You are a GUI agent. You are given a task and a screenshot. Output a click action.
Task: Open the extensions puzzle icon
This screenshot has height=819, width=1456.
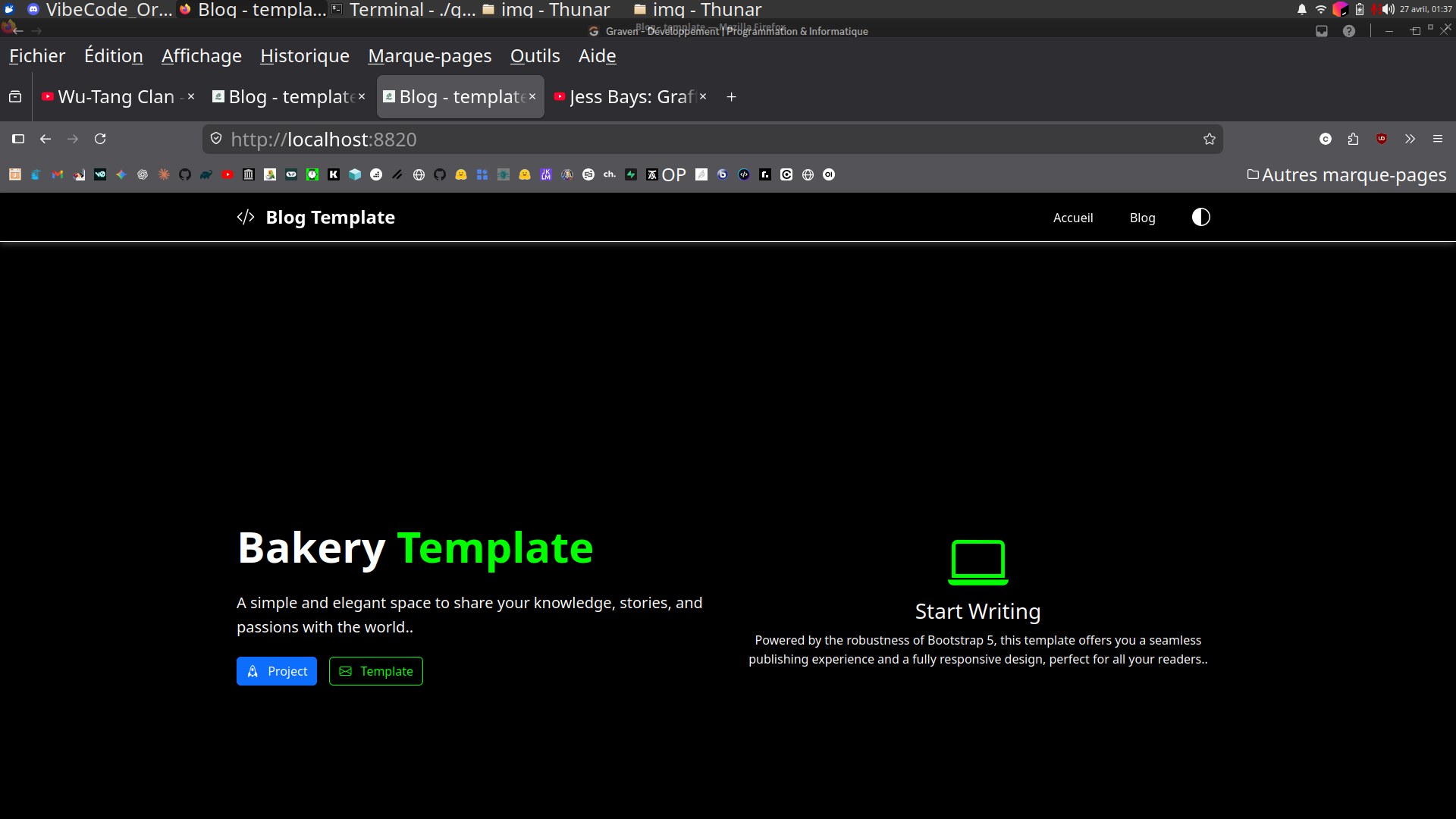point(1353,140)
